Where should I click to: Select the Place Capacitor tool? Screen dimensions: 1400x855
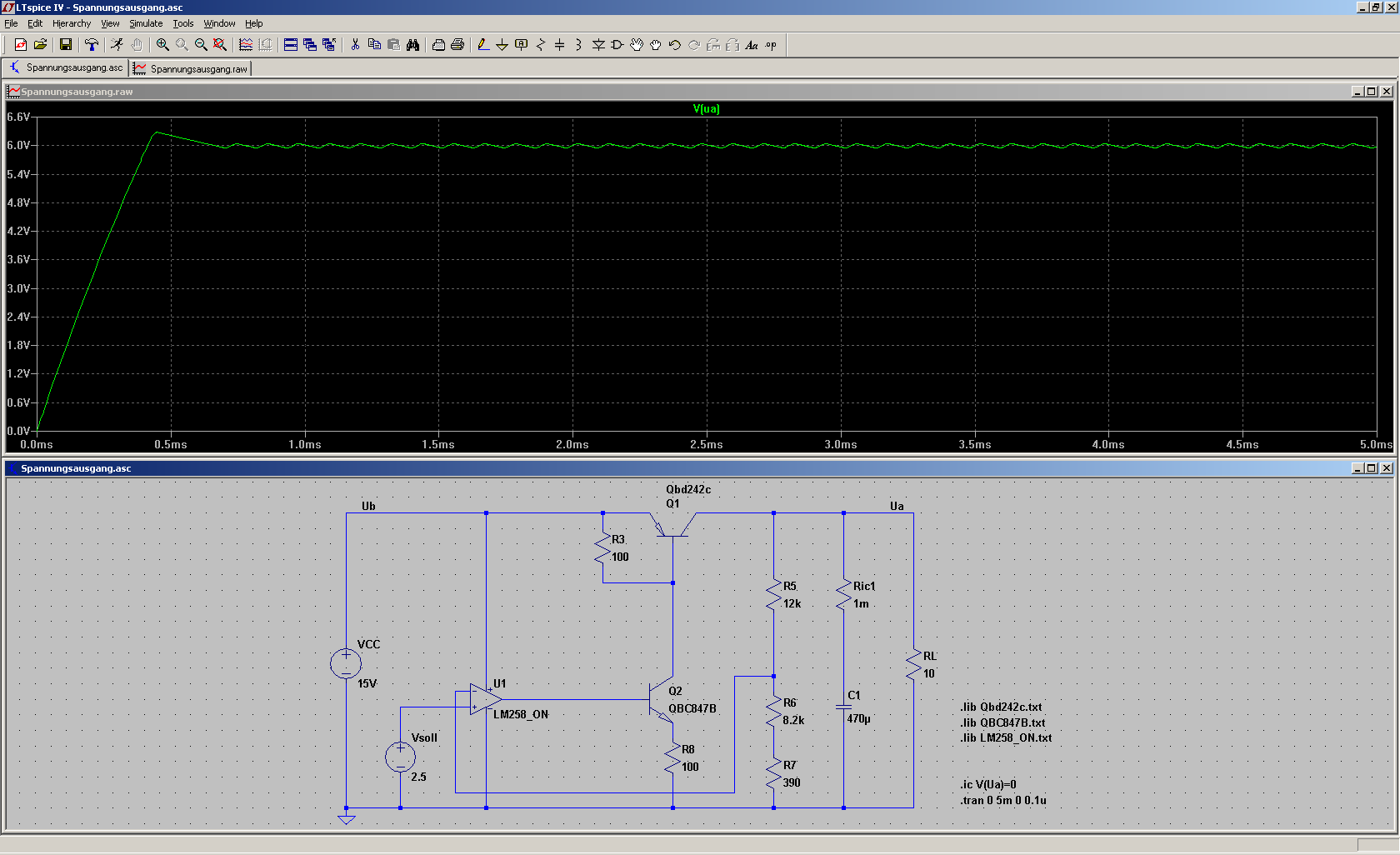[560, 45]
